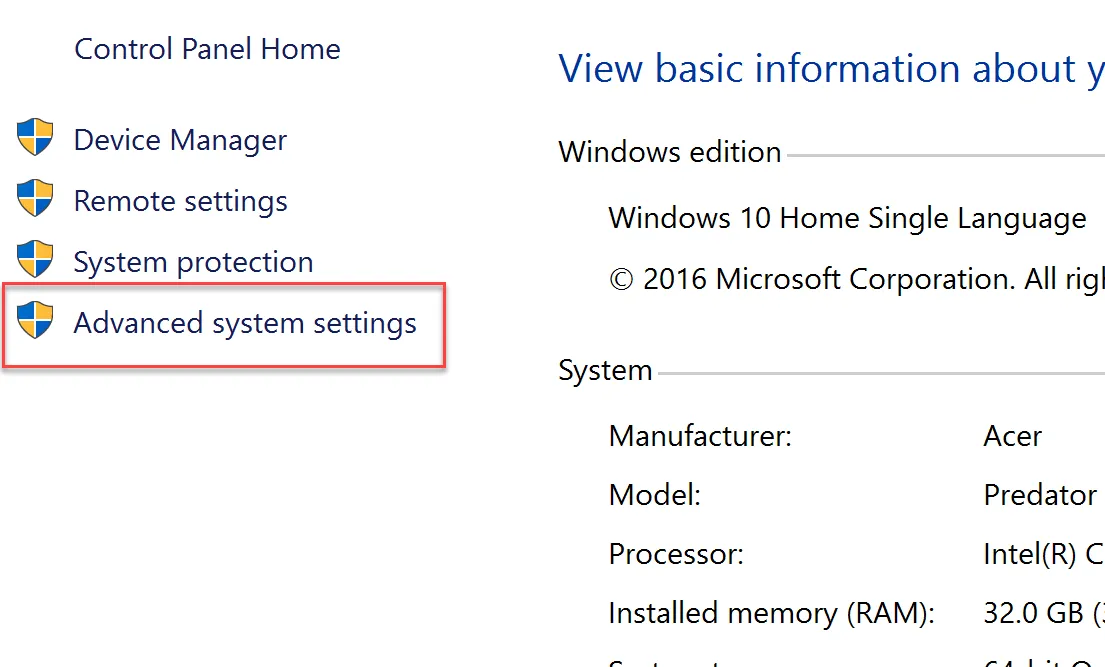Select the Predator model value
The image size is (1105, 667).
click(1040, 495)
